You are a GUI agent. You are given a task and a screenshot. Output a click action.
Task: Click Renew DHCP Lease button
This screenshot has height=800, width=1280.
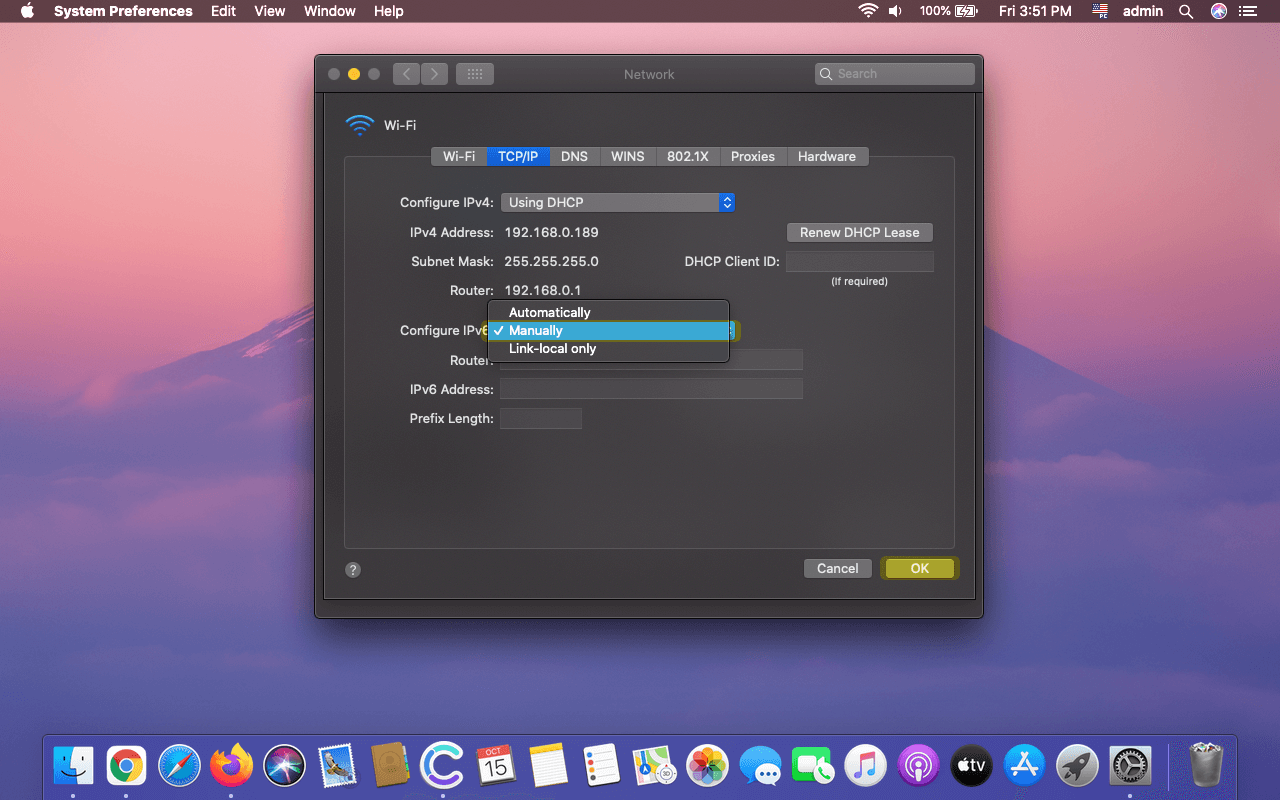(859, 232)
